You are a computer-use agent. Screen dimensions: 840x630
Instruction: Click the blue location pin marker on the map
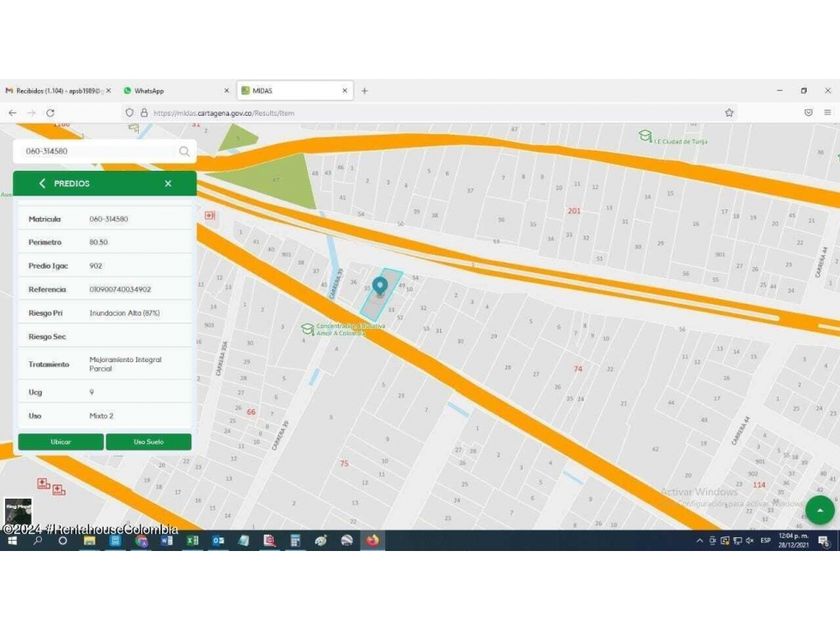[380, 287]
